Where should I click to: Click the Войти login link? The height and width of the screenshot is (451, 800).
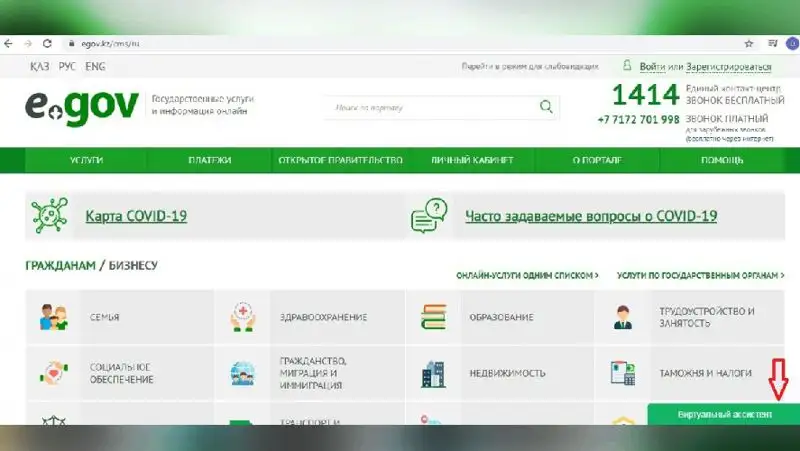652,67
